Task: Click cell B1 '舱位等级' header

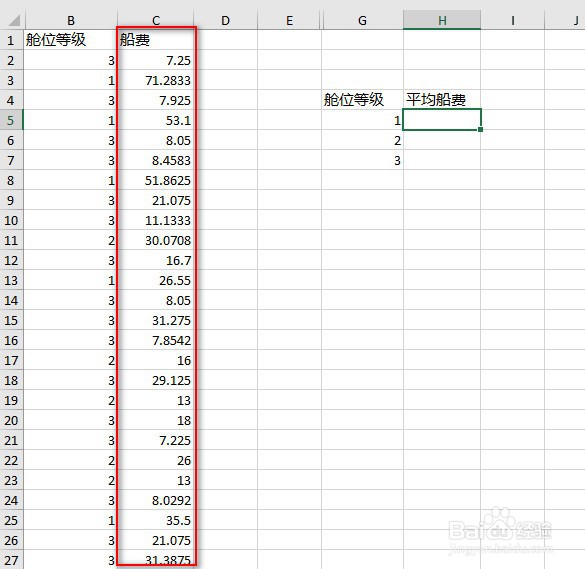Action: [71, 40]
